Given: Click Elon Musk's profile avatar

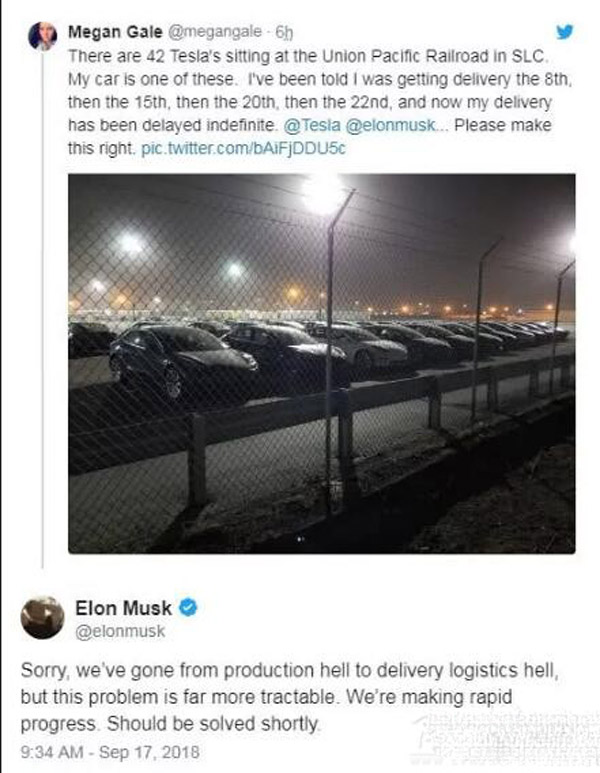Looking at the screenshot, I should point(43,617).
